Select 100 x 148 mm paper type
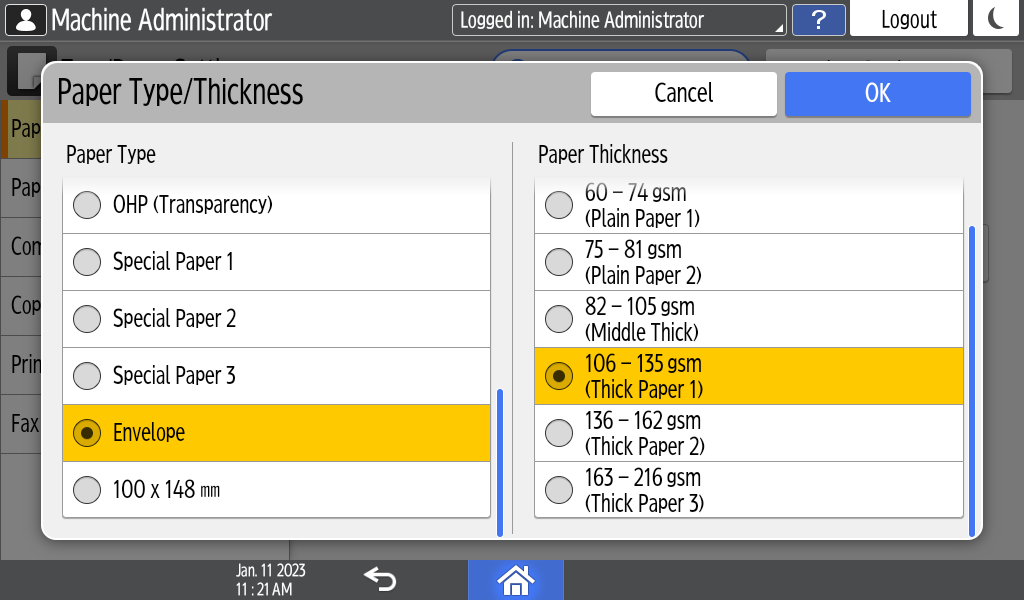This screenshot has height=600, width=1024. pyautogui.click(x=276, y=490)
